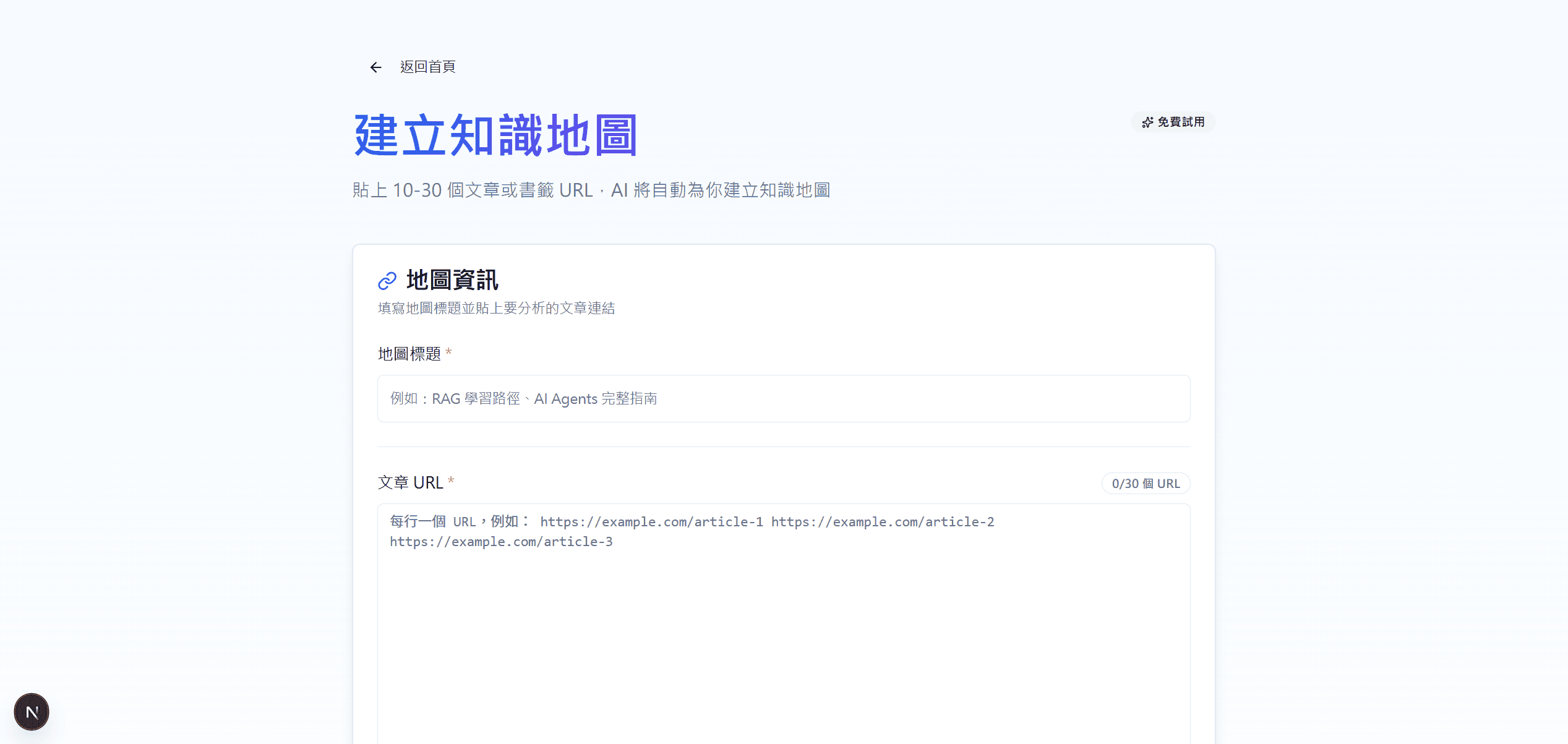Viewport: 1568px width, 744px height.
Task: Click the 地圖標題 field label
Action: pos(409,354)
